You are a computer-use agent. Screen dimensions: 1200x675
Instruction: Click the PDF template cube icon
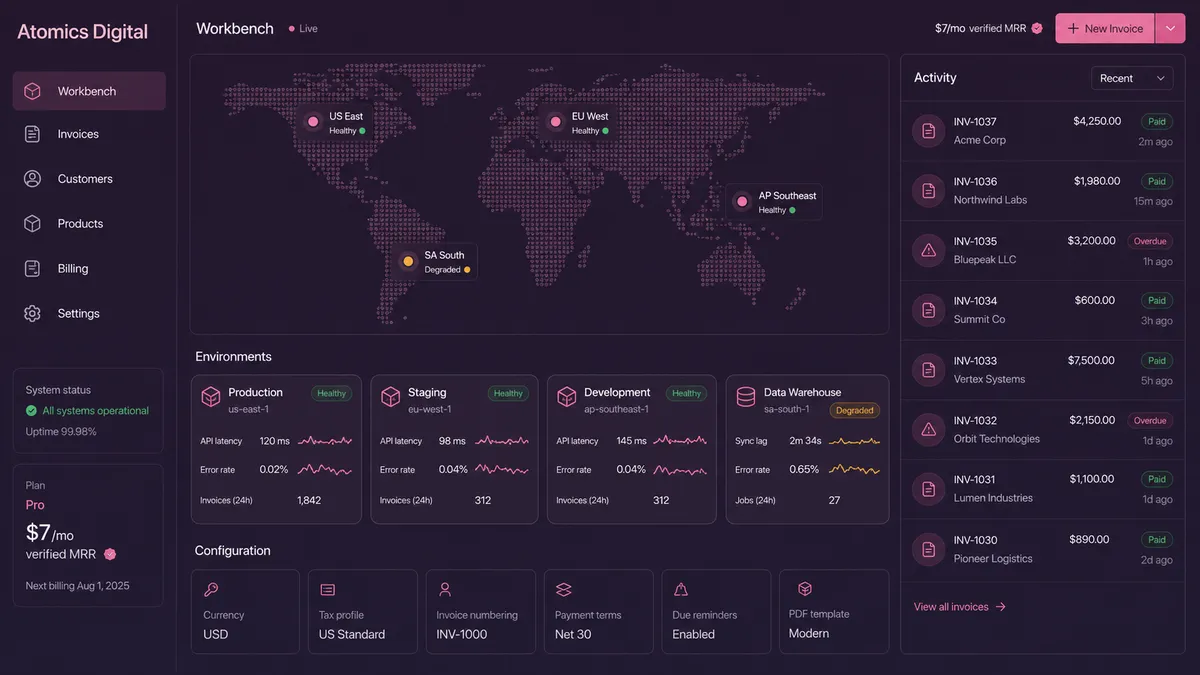pyautogui.click(x=805, y=589)
